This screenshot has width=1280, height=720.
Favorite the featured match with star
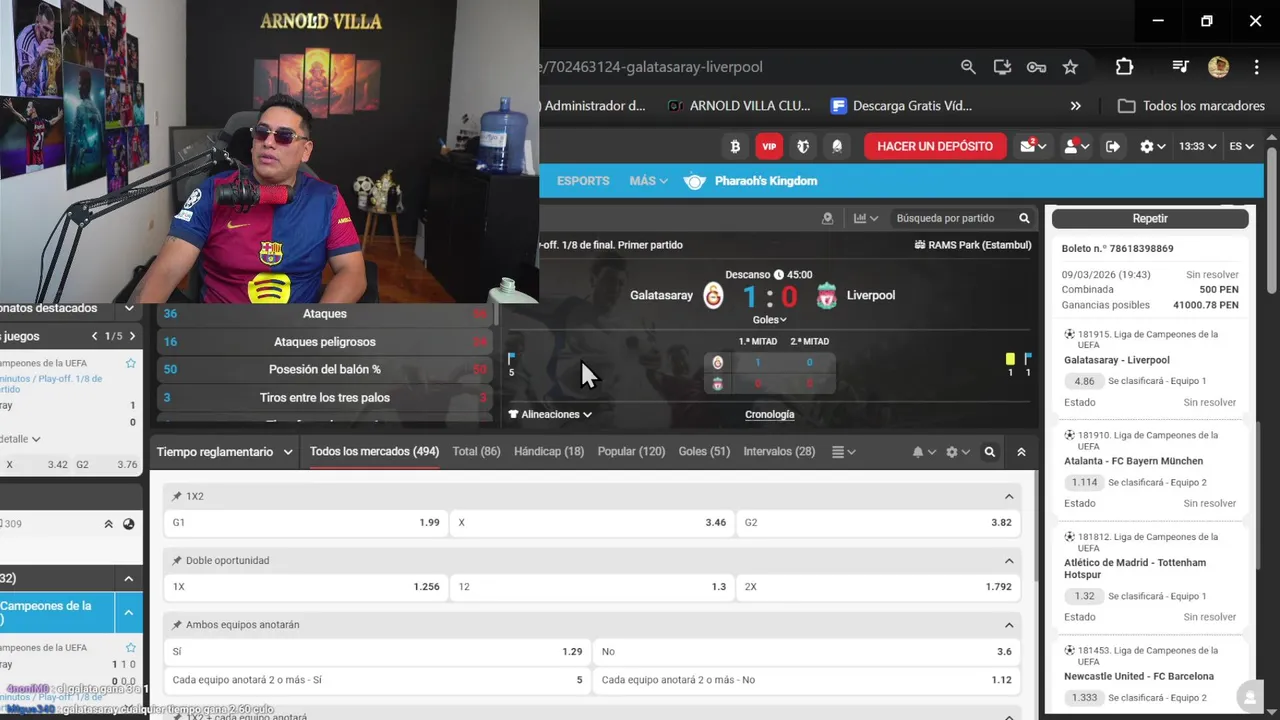131,363
